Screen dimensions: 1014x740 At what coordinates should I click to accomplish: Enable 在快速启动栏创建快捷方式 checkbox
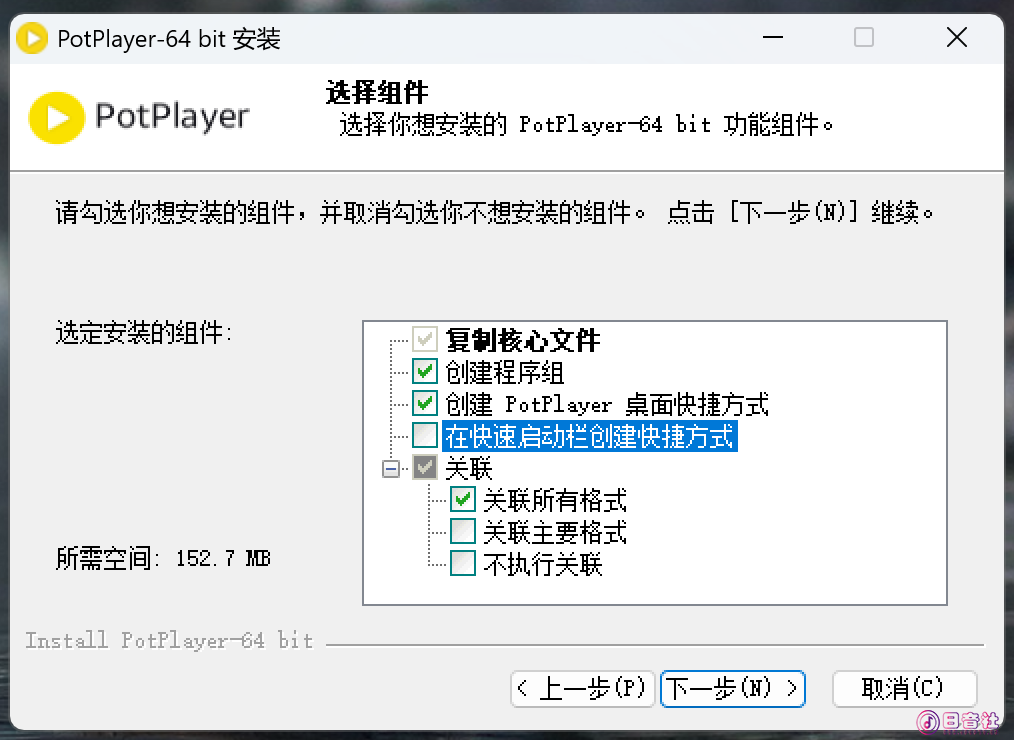424,436
